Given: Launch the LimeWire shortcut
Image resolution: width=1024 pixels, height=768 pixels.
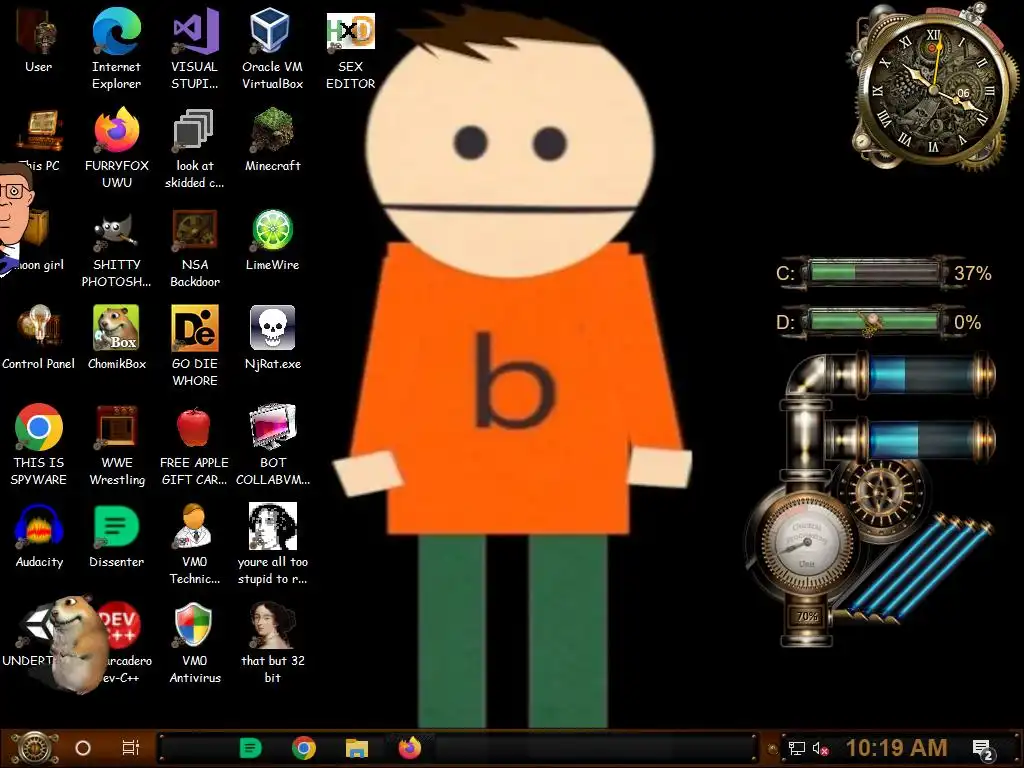Looking at the screenshot, I should click(x=272, y=240).
